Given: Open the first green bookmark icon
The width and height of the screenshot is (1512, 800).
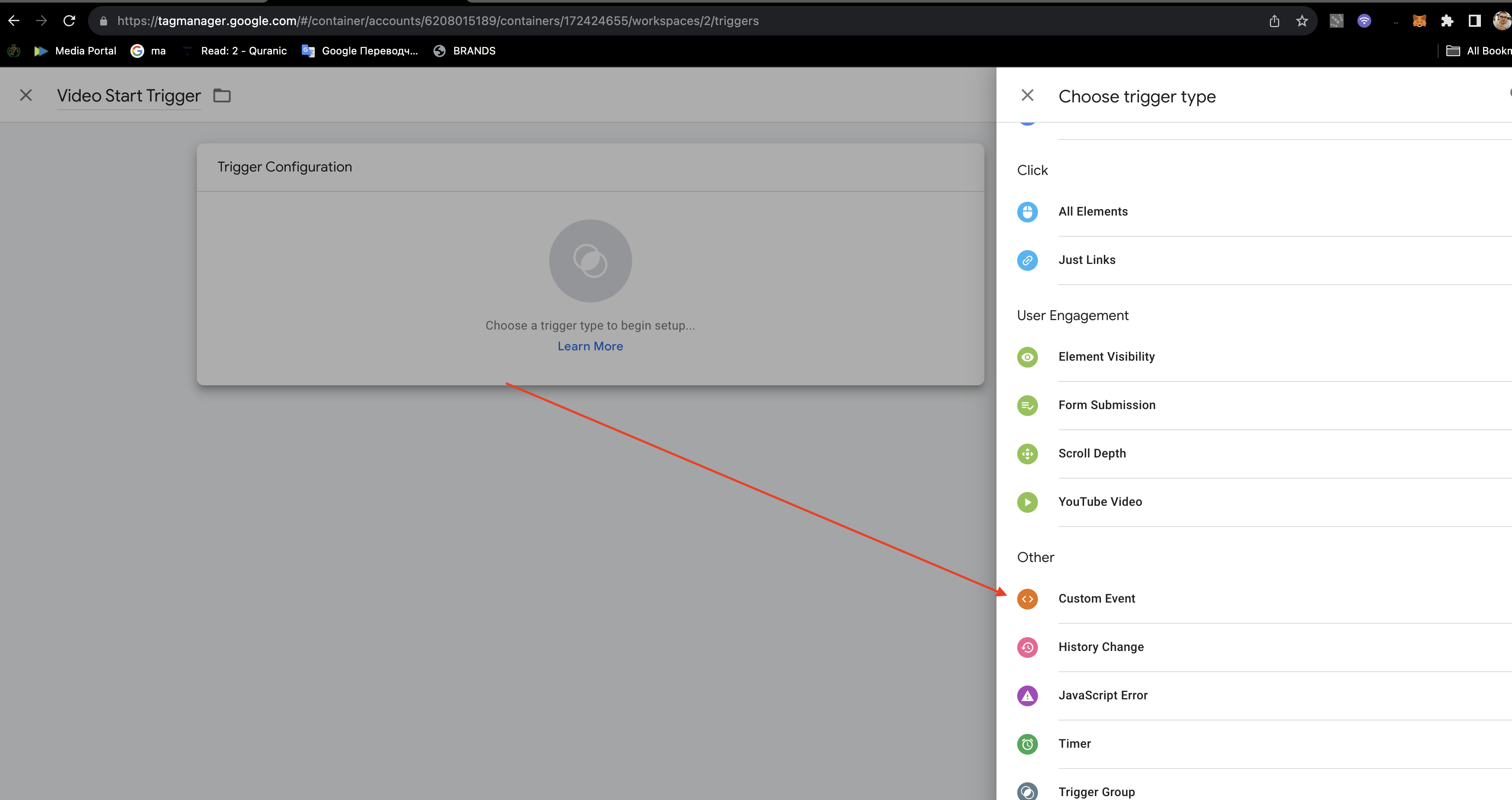Looking at the screenshot, I should click(14, 51).
